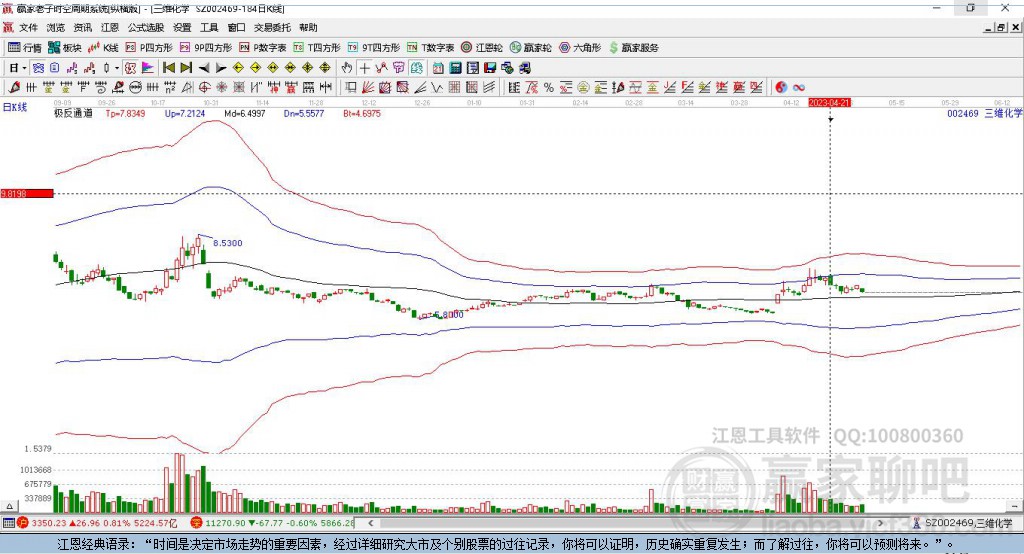Select the zigzag wave line tool
The image size is (1024, 554).
tap(436, 87)
